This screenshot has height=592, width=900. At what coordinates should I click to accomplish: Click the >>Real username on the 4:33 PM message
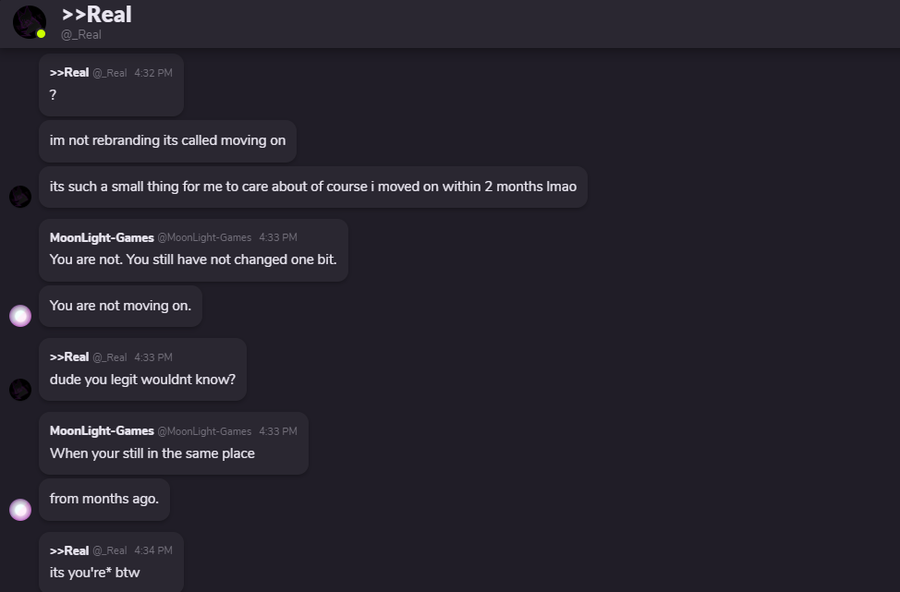click(x=69, y=357)
